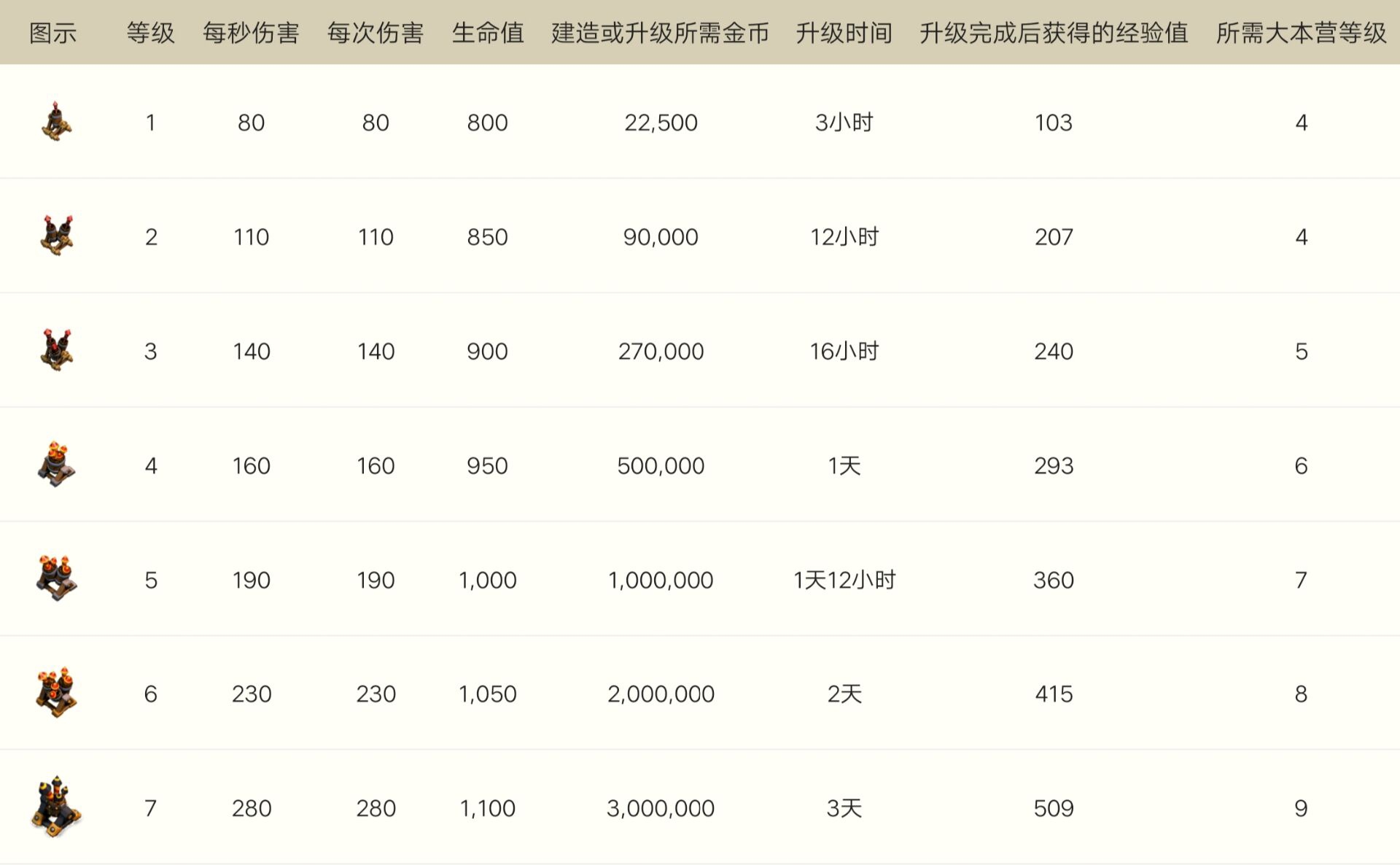Select the gold cost 1,000,000 cell
This screenshot has width=1400, height=865.
point(661,581)
